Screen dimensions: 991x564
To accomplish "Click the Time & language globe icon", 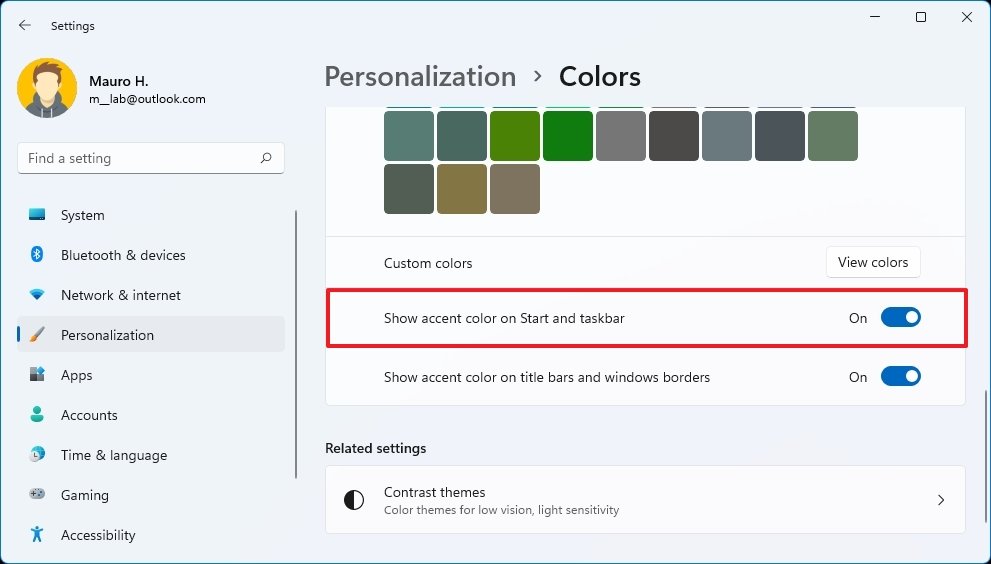I will (x=37, y=454).
